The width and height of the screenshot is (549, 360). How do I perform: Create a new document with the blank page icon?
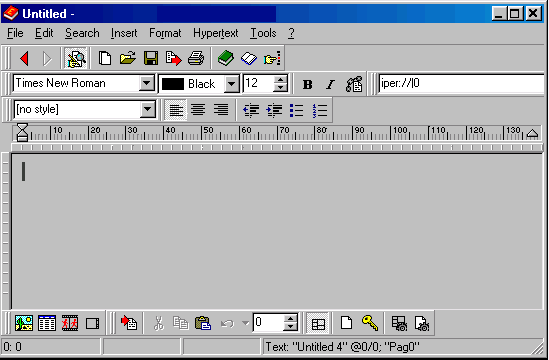click(105, 58)
